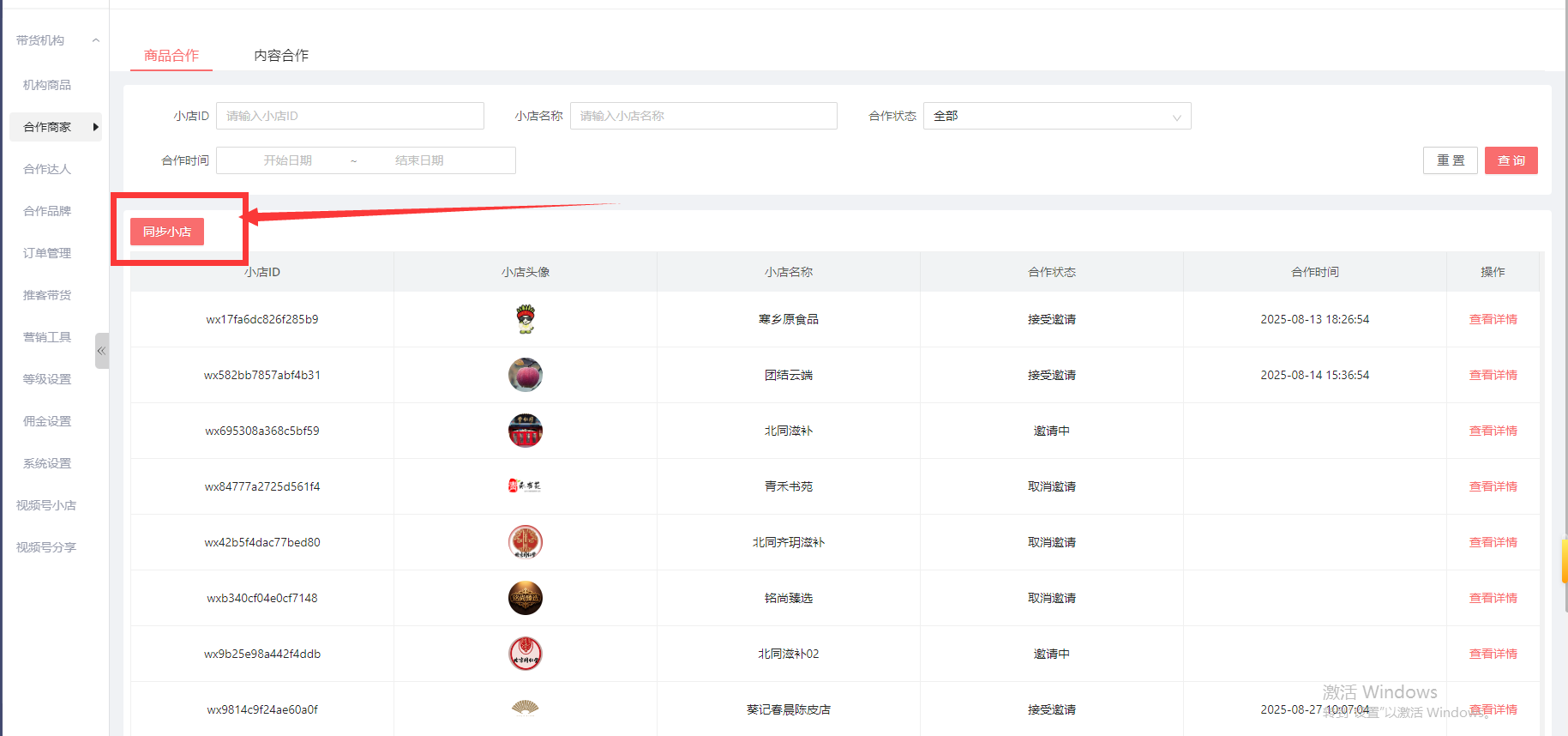This screenshot has height=736, width=1568.
Task: Click the 同步小店 button
Action: pos(167,232)
